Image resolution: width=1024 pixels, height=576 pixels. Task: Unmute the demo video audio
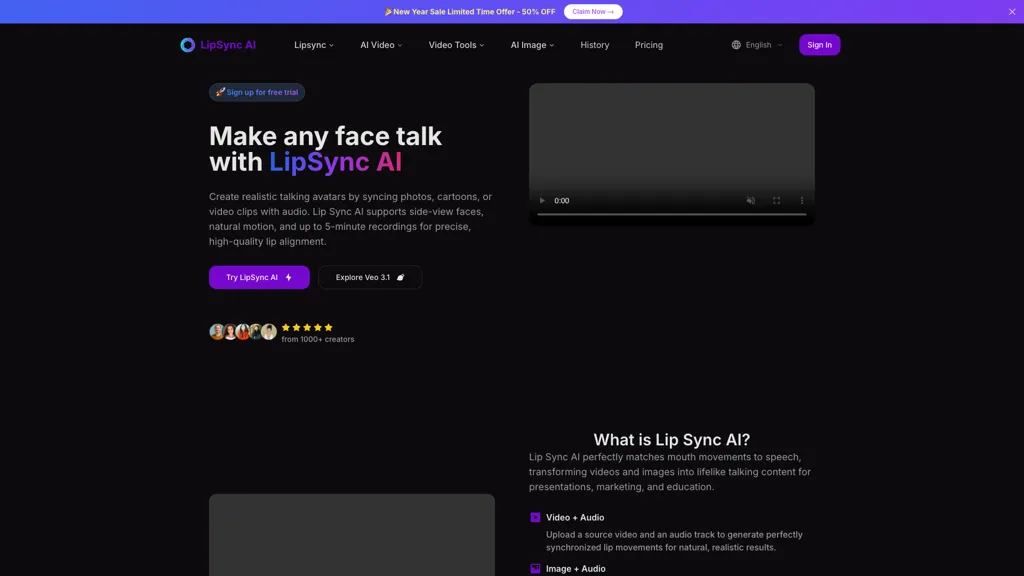(751, 200)
